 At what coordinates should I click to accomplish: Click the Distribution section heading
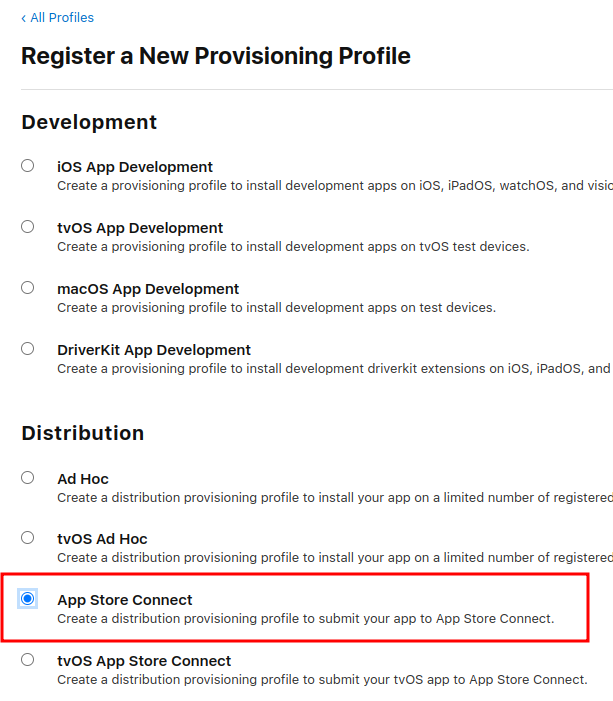click(x=83, y=433)
